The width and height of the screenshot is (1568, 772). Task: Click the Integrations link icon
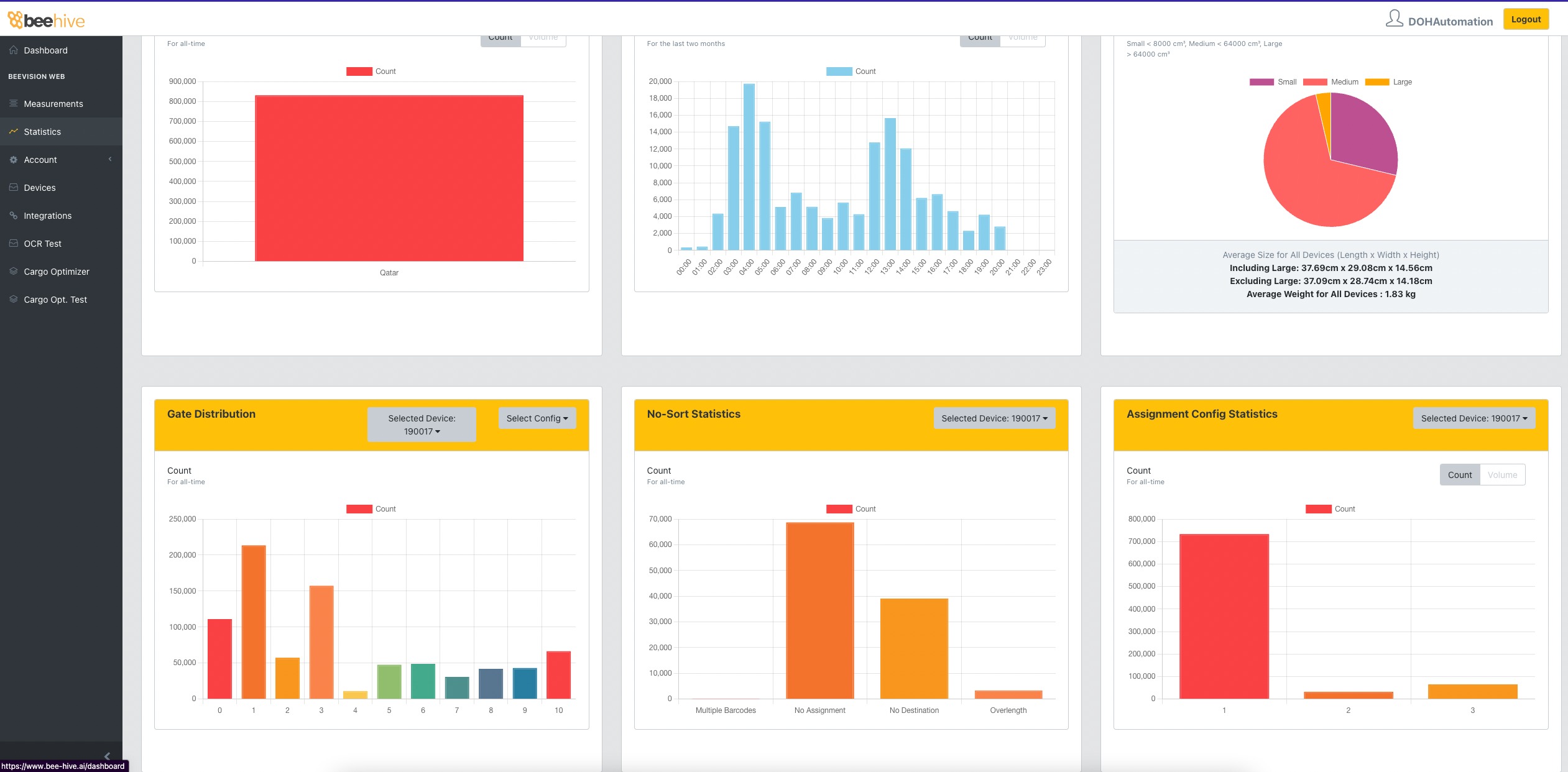coord(13,215)
